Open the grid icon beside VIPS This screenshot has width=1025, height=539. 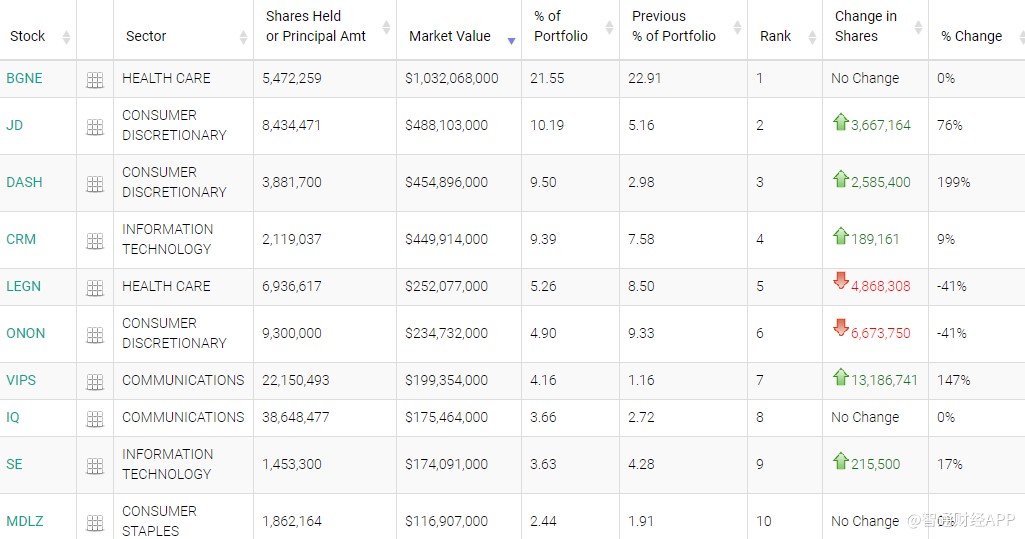(x=95, y=382)
